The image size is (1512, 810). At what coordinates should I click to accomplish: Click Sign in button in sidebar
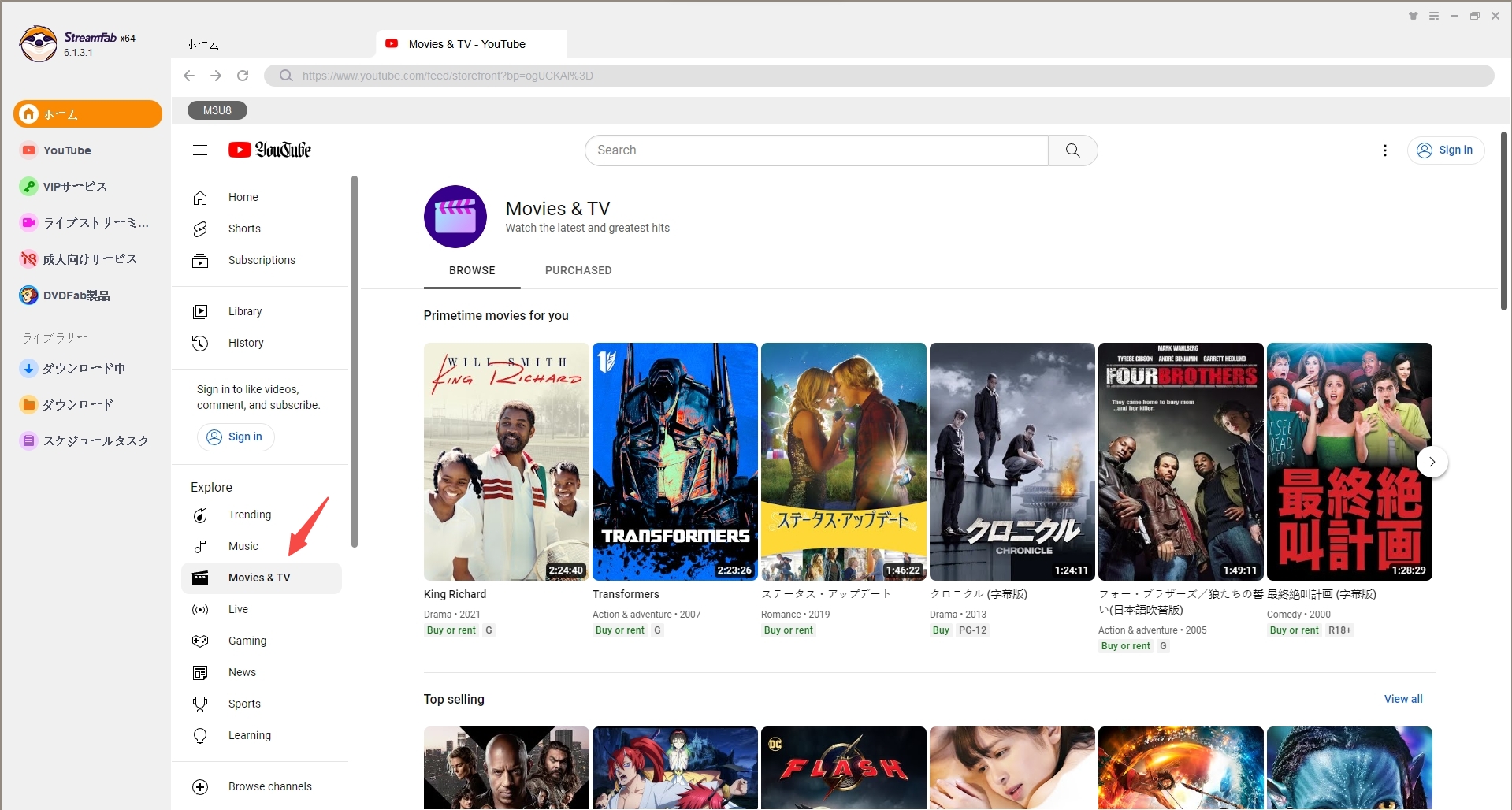(x=236, y=437)
